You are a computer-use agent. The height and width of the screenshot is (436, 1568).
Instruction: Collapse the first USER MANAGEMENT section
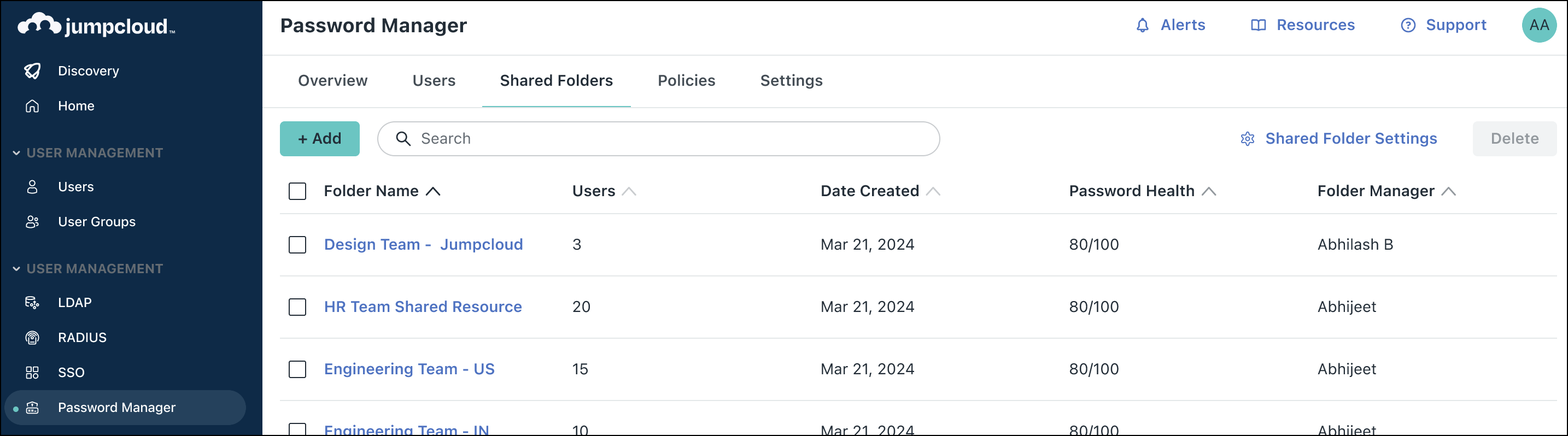[16, 153]
